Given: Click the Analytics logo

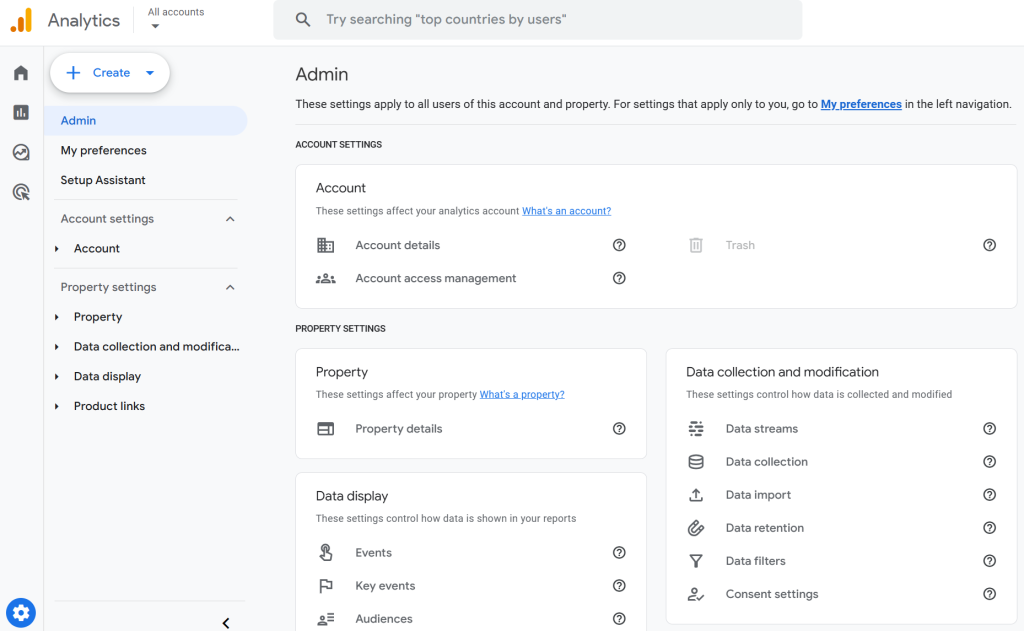Looking at the screenshot, I should pos(22,20).
